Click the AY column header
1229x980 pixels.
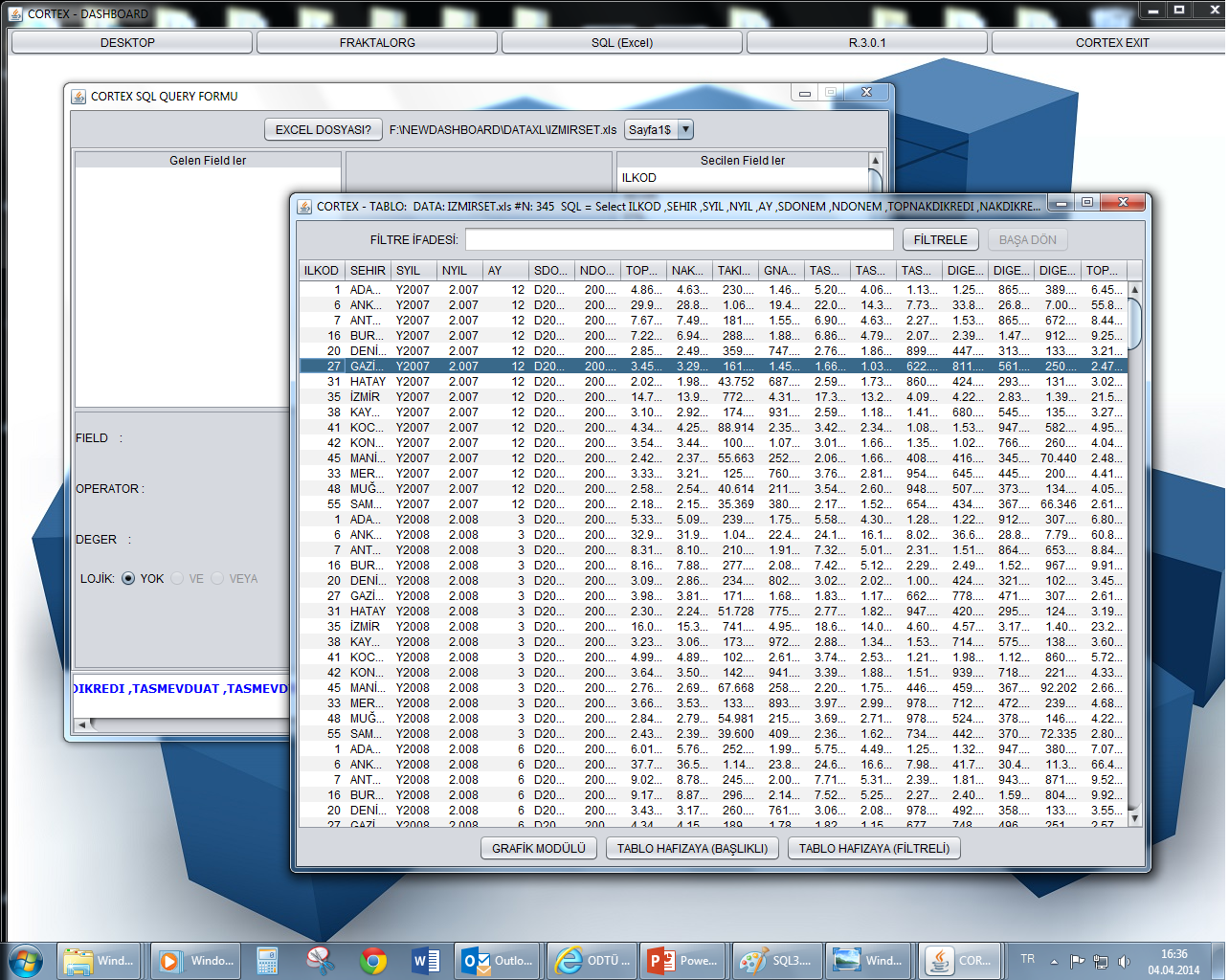[505, 270]
